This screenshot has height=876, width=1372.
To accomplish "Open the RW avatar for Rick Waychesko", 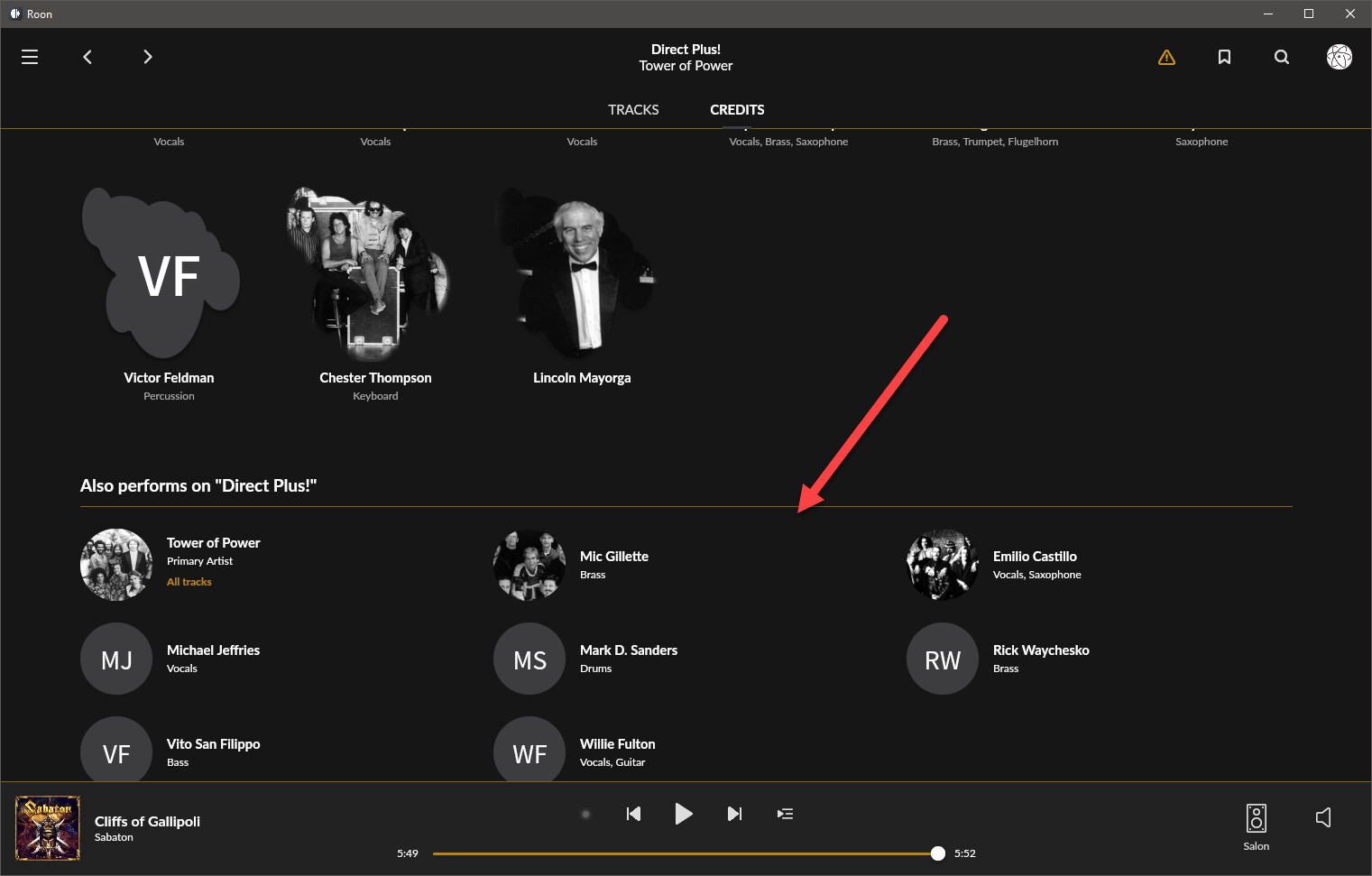I will (x=943, y=659).
